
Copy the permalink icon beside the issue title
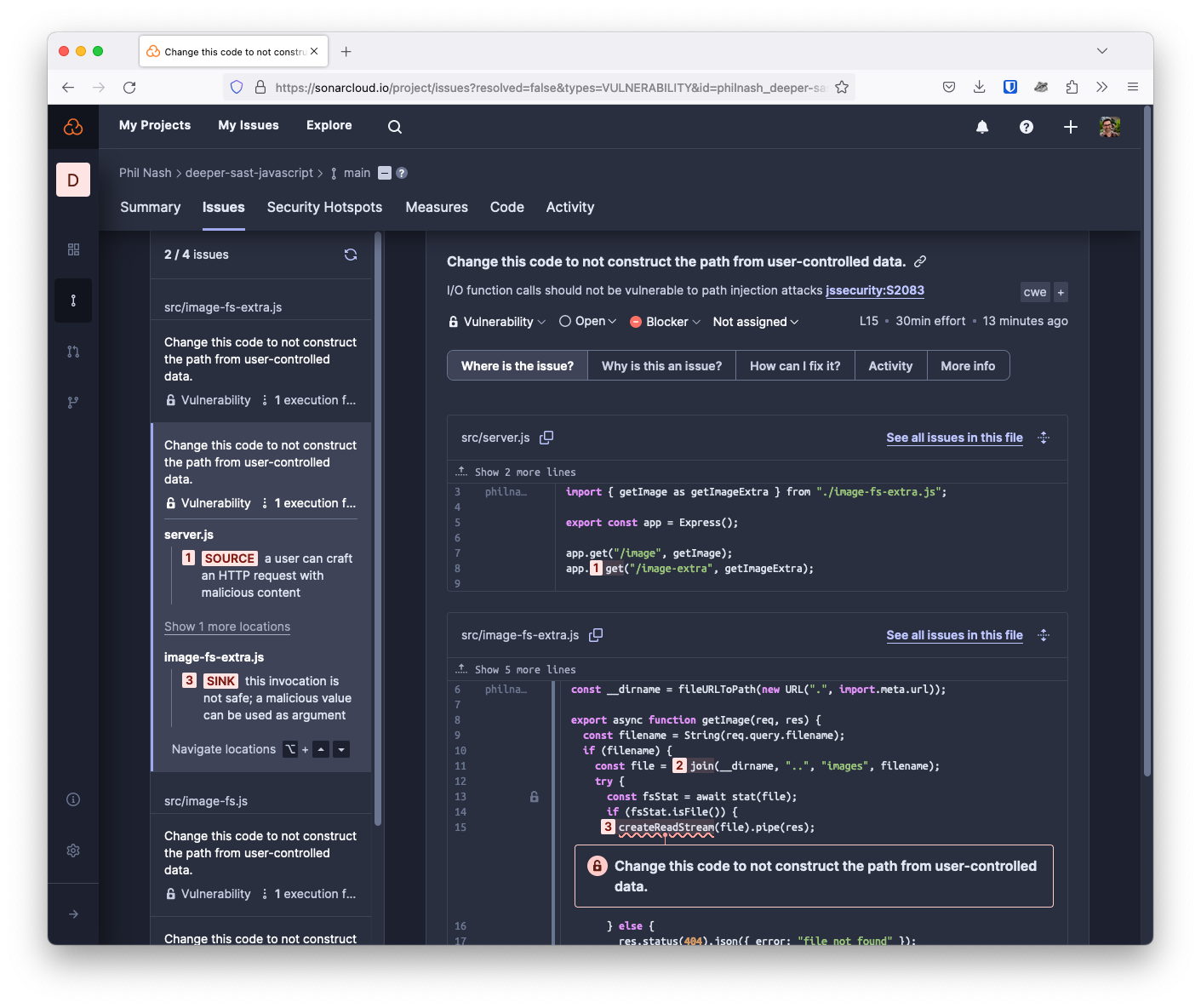[922, 261]
